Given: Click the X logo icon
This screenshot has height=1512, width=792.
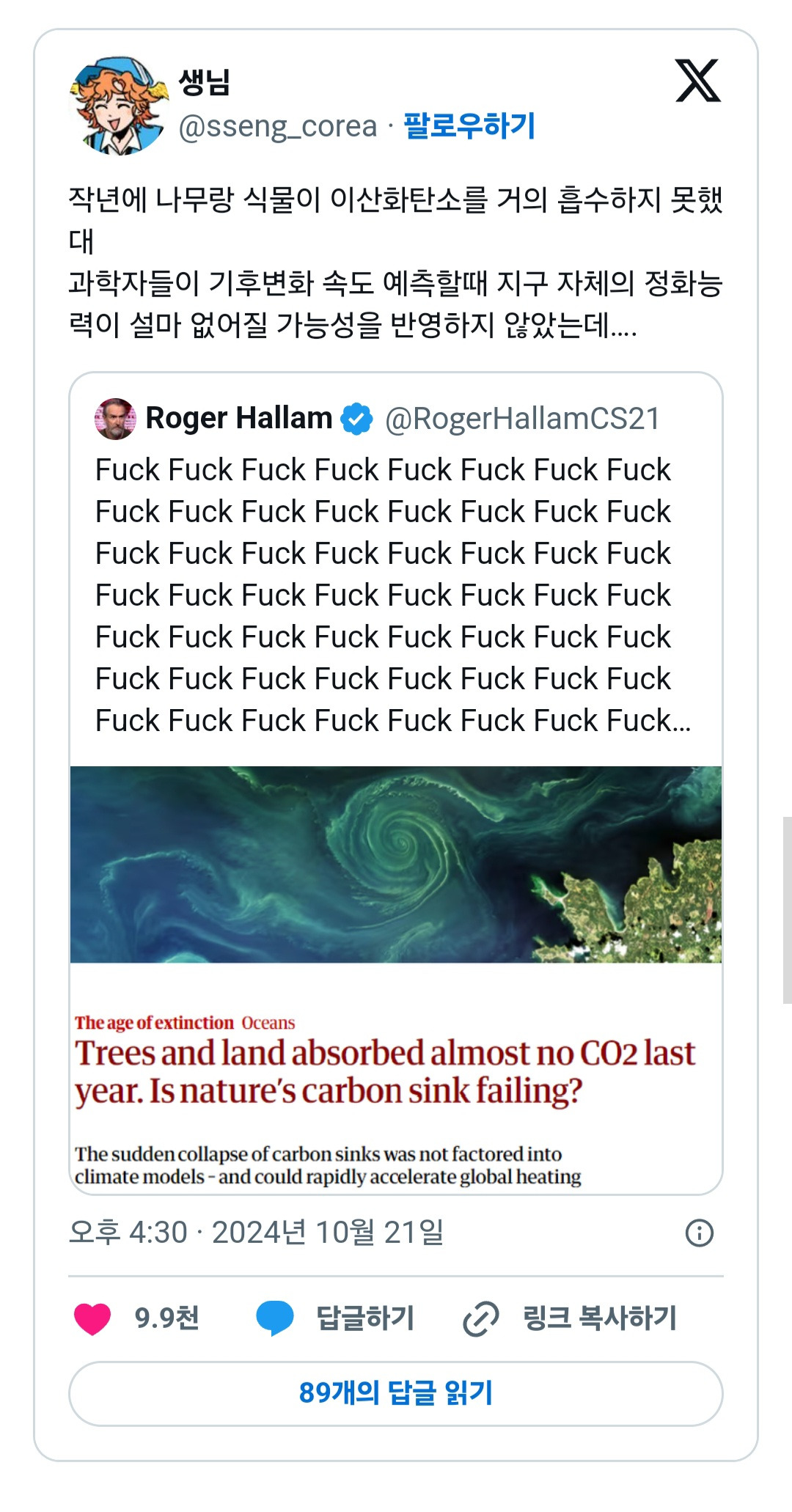Looking at the screenshot, I should pyautogui.click(x=697, y=81).
